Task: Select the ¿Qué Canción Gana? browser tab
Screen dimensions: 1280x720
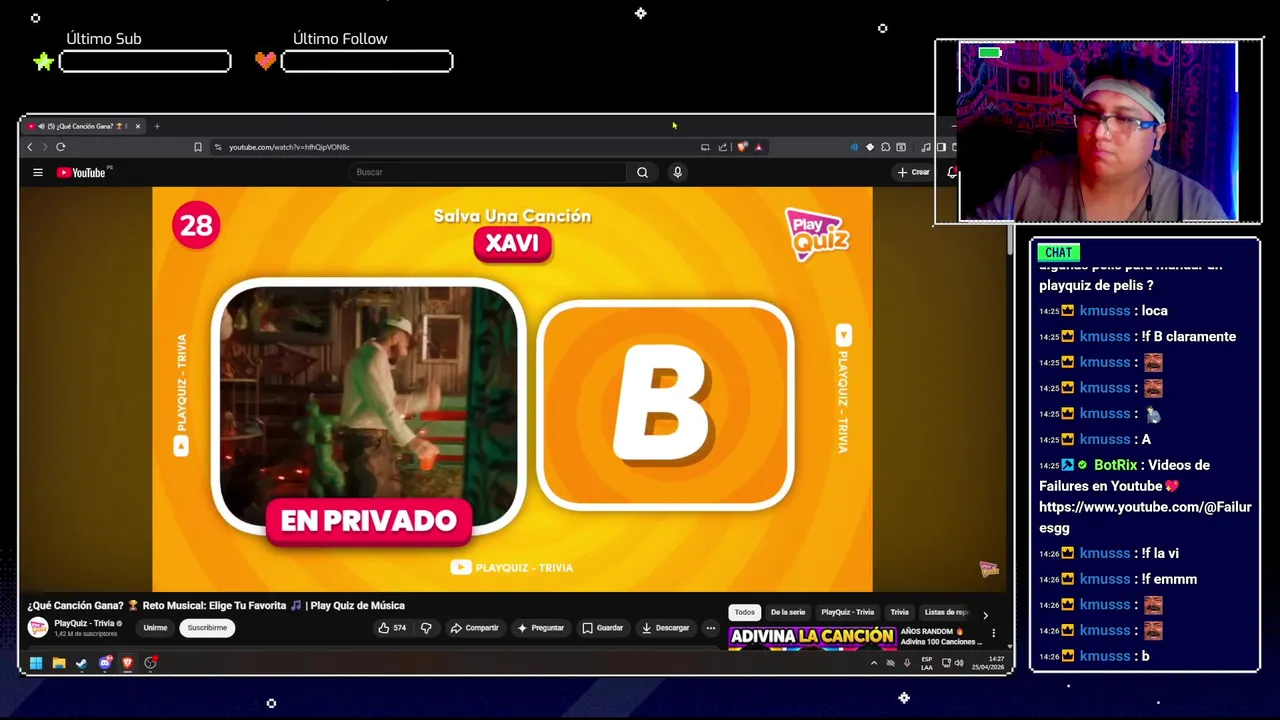Action: [x=84, y=126]
